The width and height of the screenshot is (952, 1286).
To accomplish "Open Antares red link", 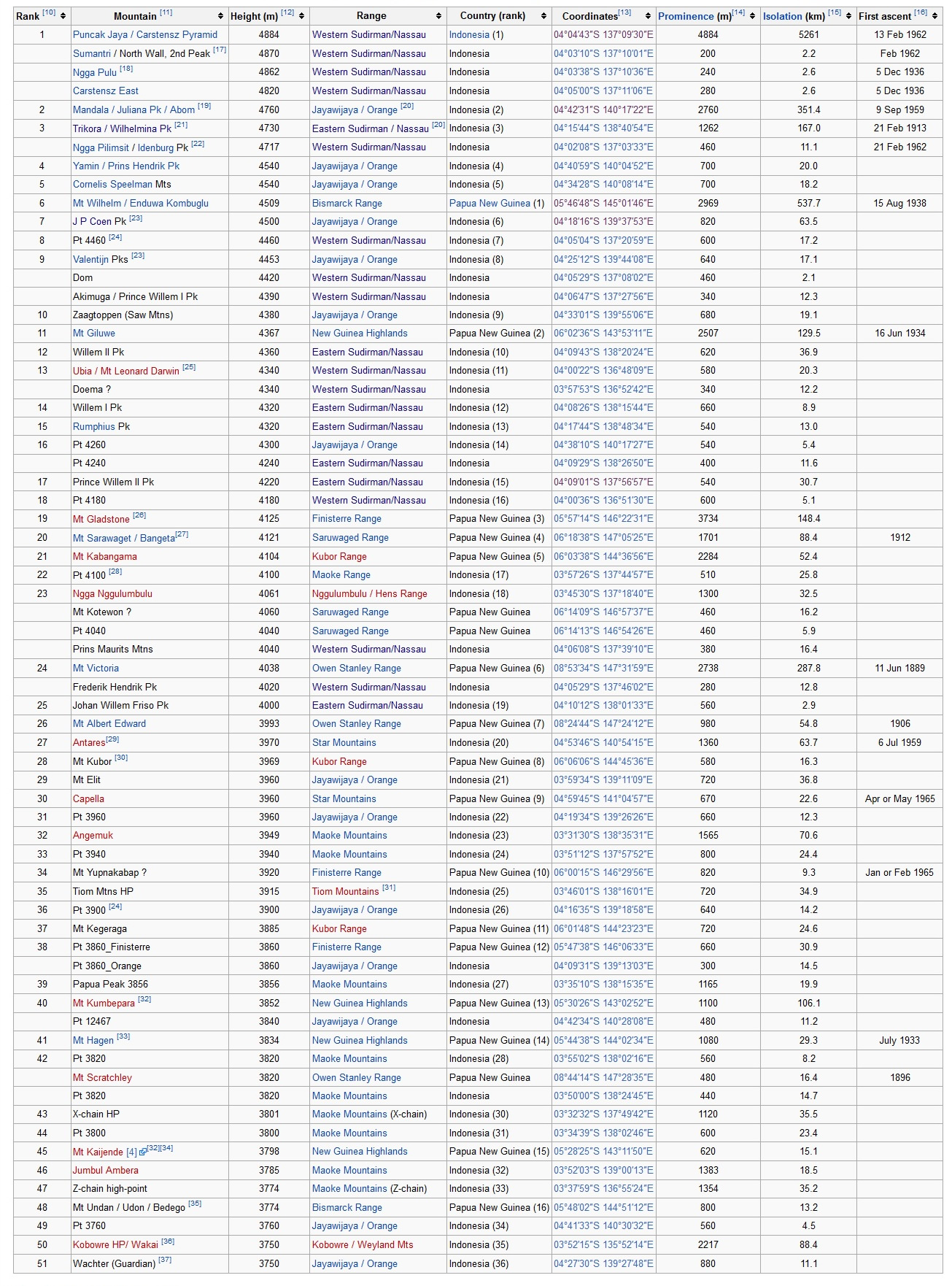I will (89, 742).
